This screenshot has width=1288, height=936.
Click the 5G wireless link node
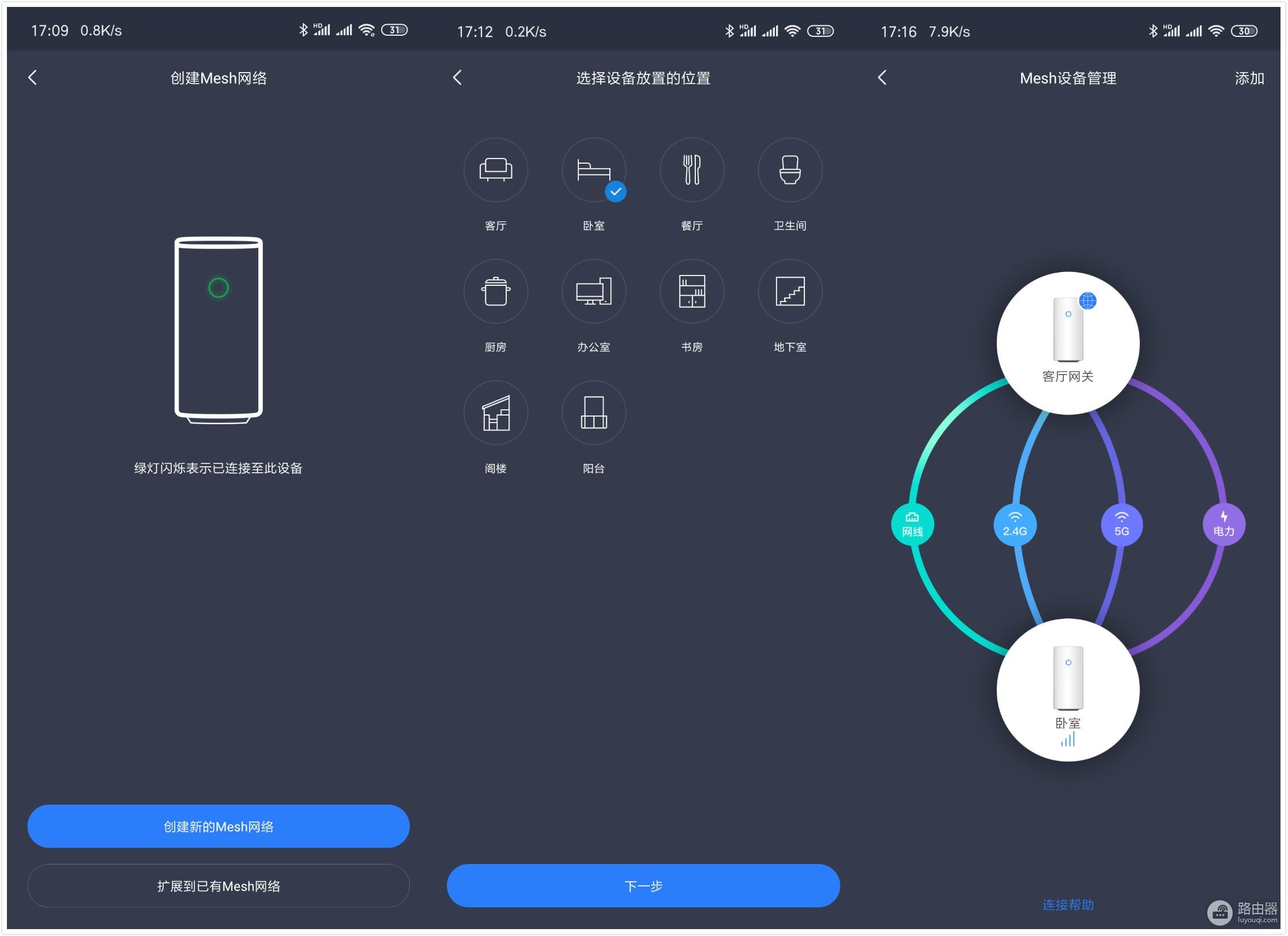click(x=1121, y=525)
